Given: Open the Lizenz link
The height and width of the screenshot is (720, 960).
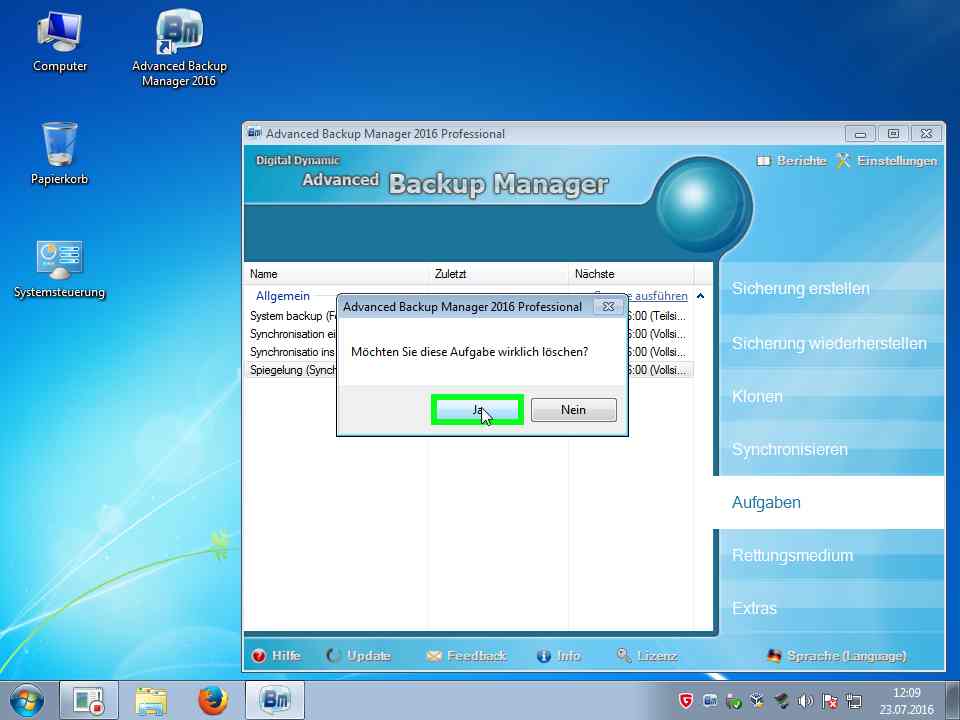Looking at the screenshot, I should pyautogui.click(x=657, y=656).
